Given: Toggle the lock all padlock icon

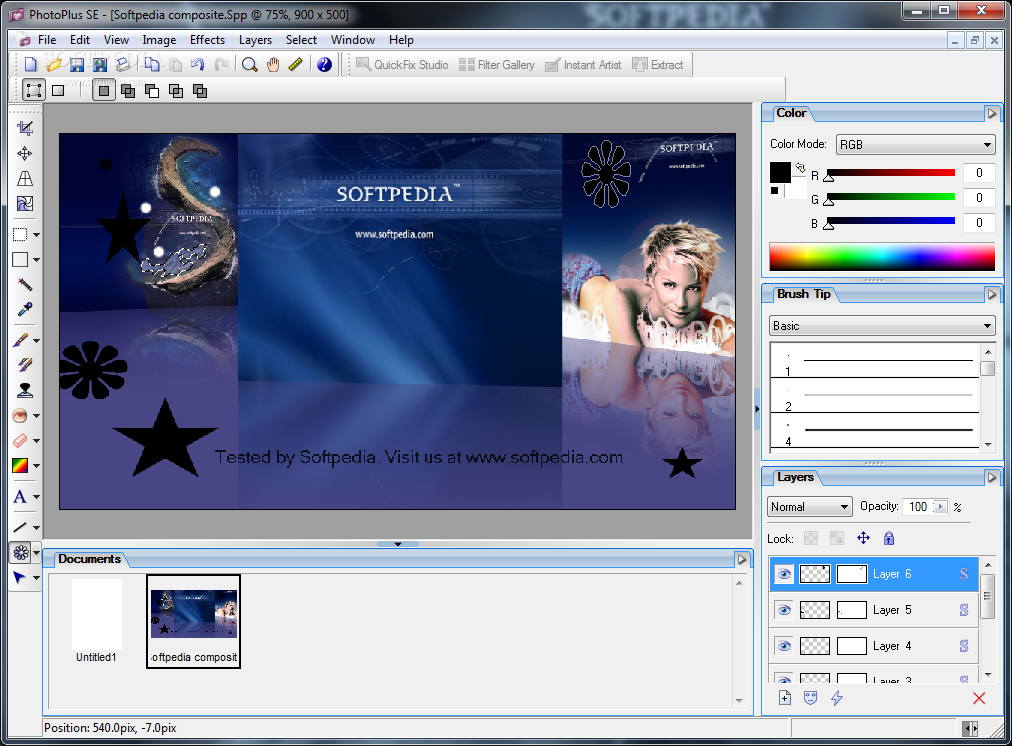Looking at the screenshot, I should (889, 538).
